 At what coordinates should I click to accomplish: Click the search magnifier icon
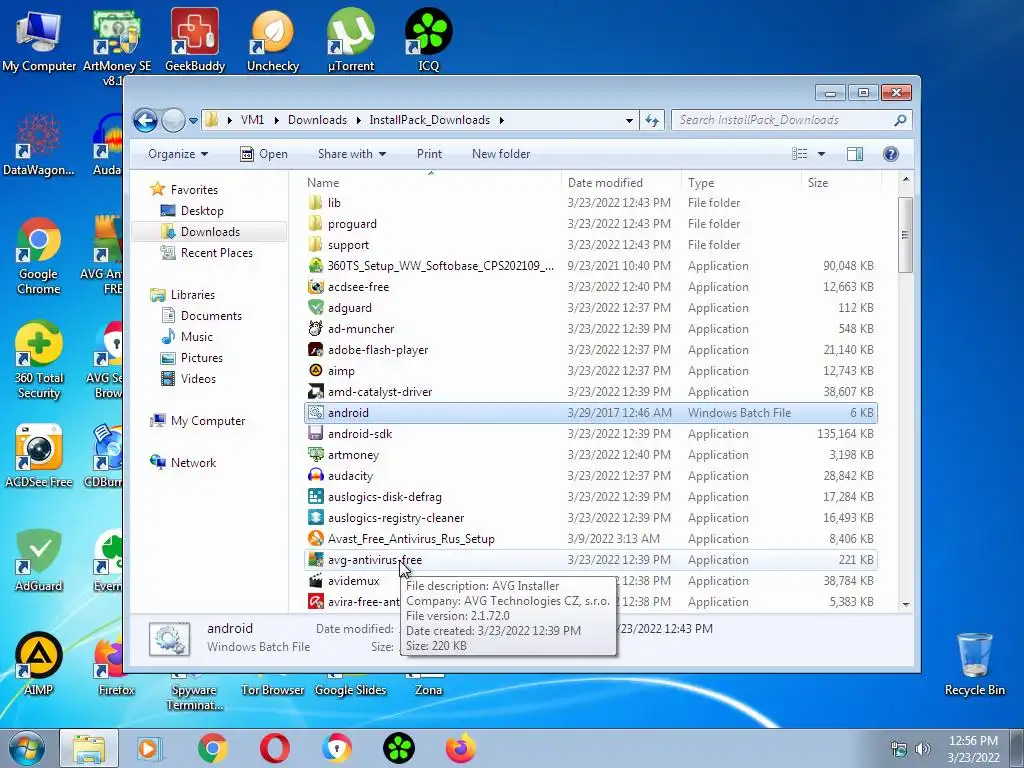click(901, 120)
